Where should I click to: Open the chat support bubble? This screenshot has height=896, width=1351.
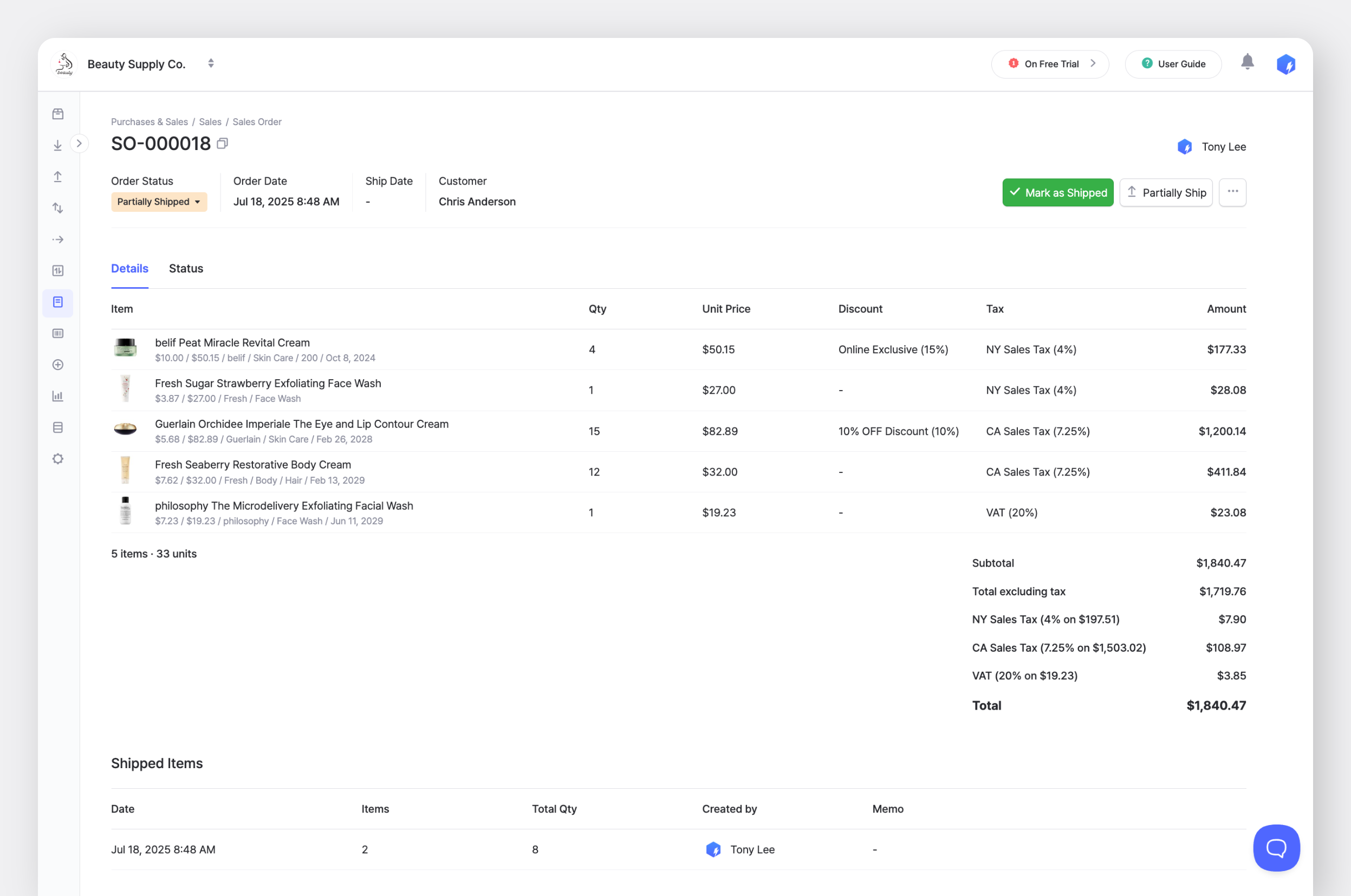(x=1276, y=847)
